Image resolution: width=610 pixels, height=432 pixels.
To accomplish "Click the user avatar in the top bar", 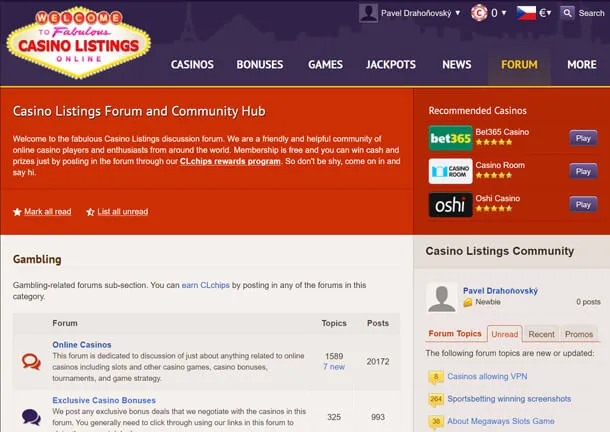I will [368, 13].
